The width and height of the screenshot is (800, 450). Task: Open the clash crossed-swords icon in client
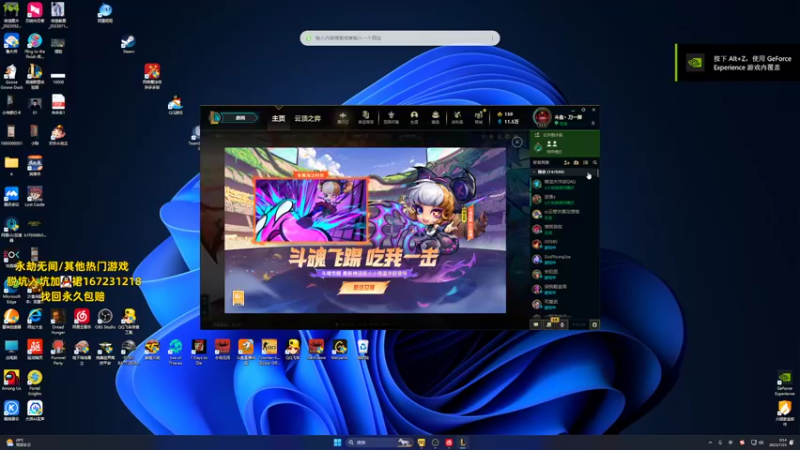coord(342,117)
